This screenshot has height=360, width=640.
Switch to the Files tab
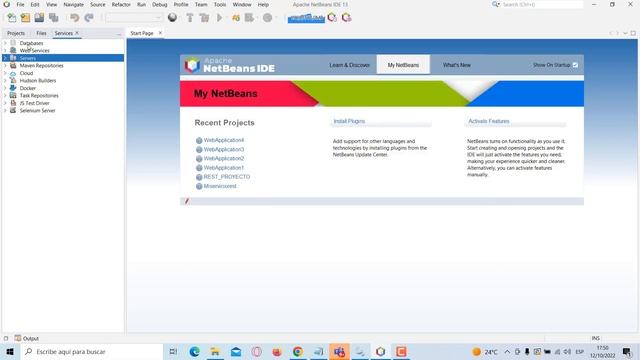tap(41, 33)
